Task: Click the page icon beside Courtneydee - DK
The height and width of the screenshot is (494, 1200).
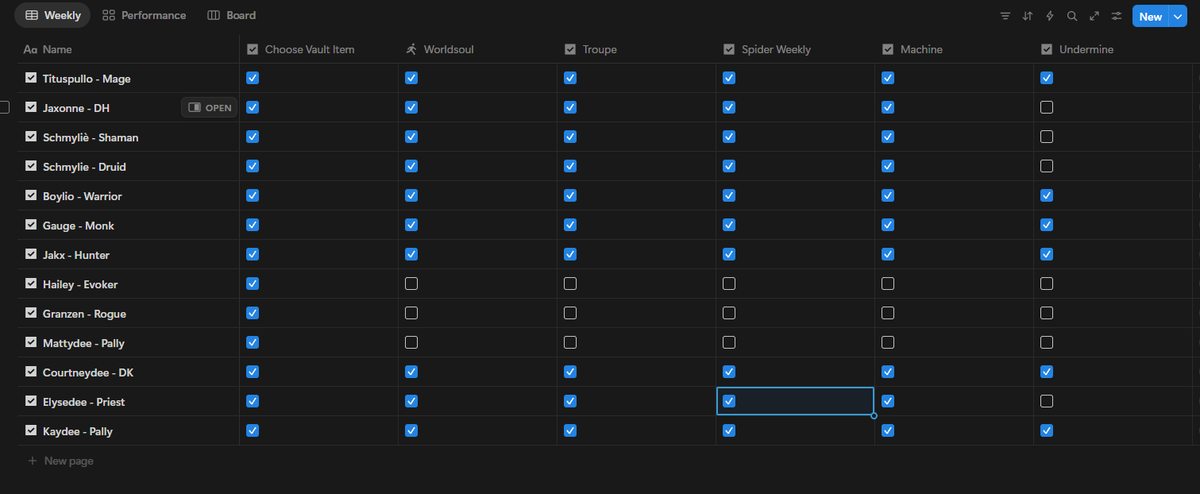Action: (x=31, y=372)
